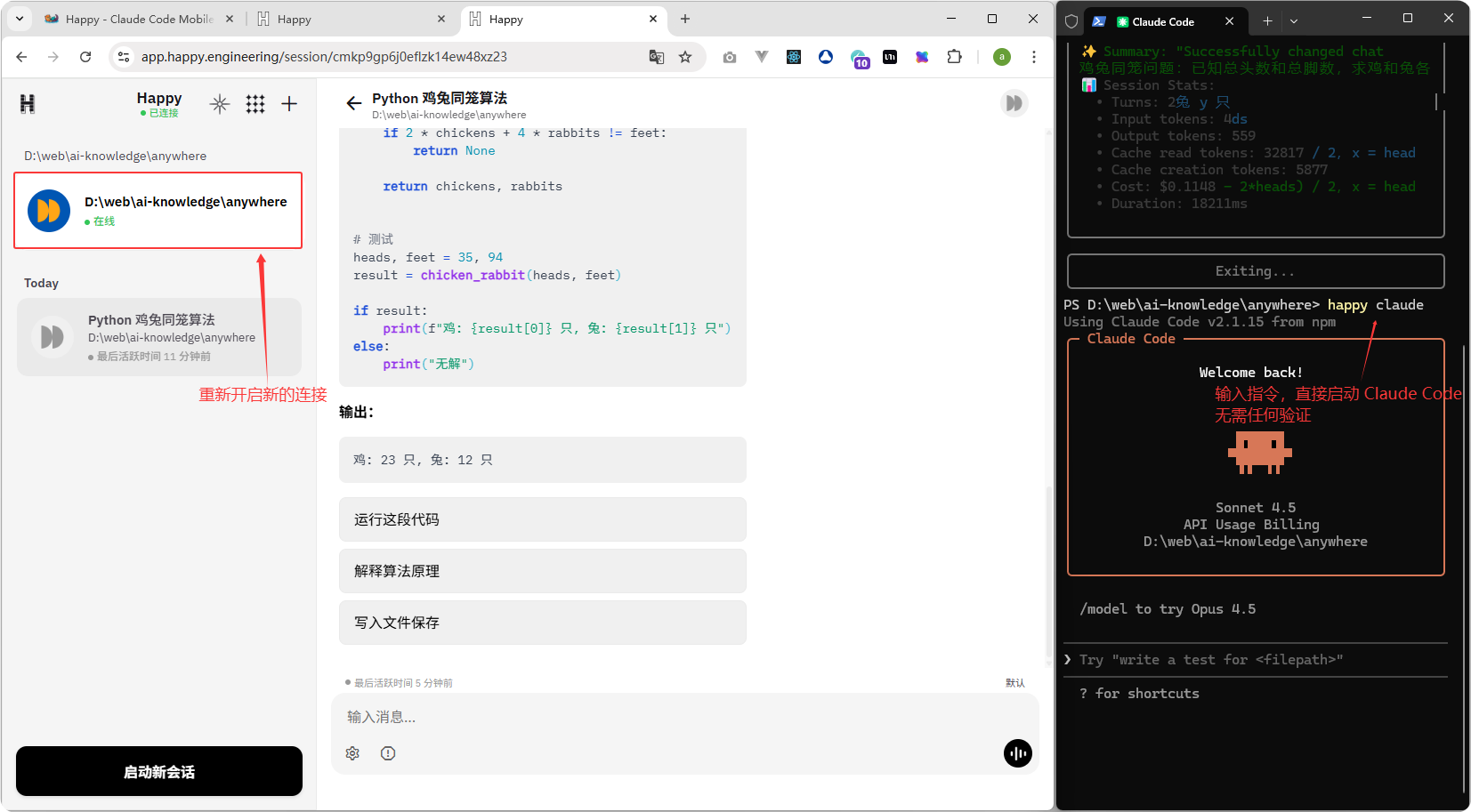The height and width of the screenshot is (812, 1471).
Task: Open the Chrome three-dot menu
Action: (x=1033, y=57)
